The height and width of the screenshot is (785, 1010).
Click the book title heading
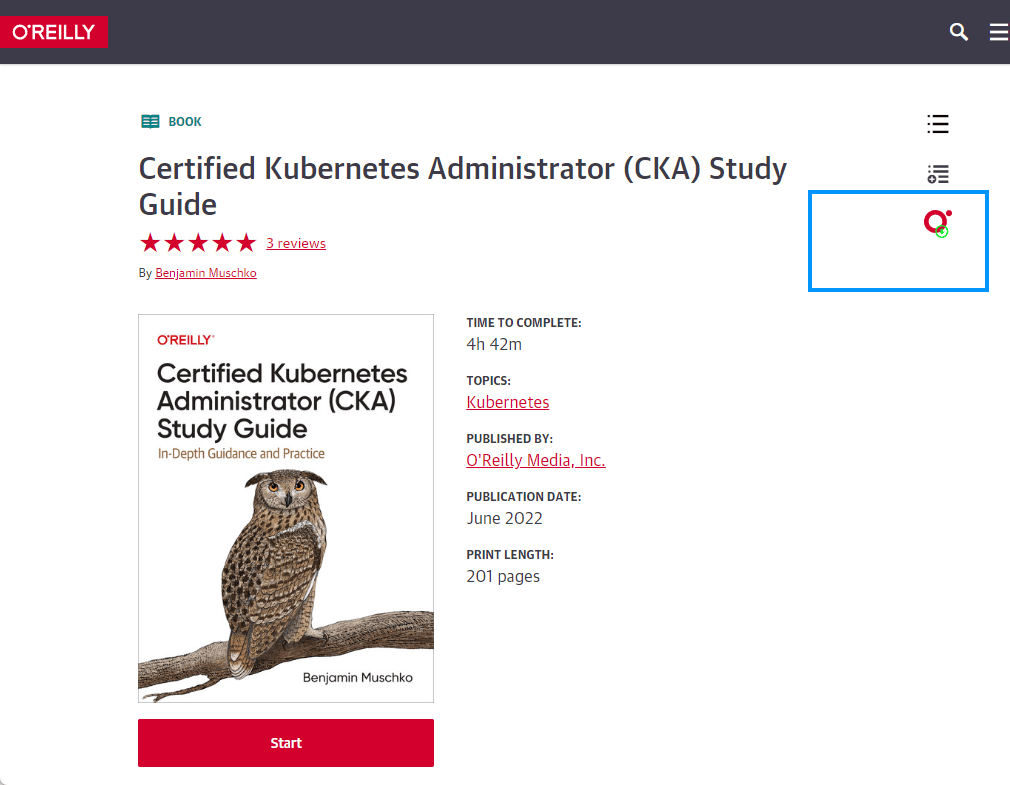[x=463, y=186]
